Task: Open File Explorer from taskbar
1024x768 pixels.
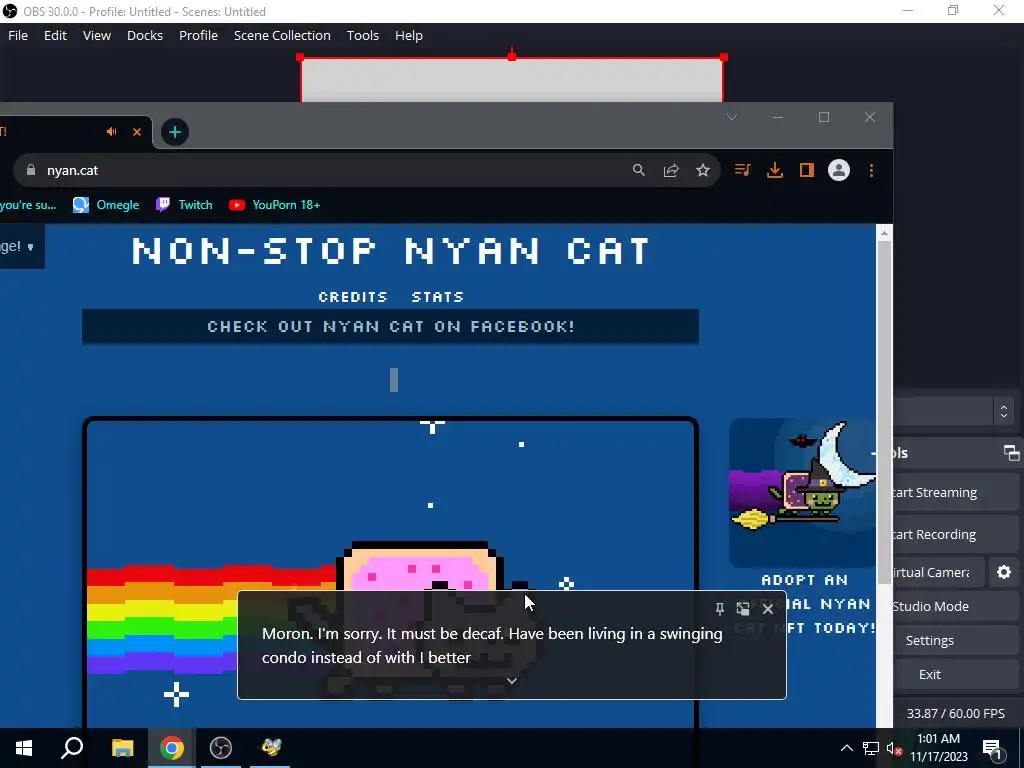Action: 122,748
